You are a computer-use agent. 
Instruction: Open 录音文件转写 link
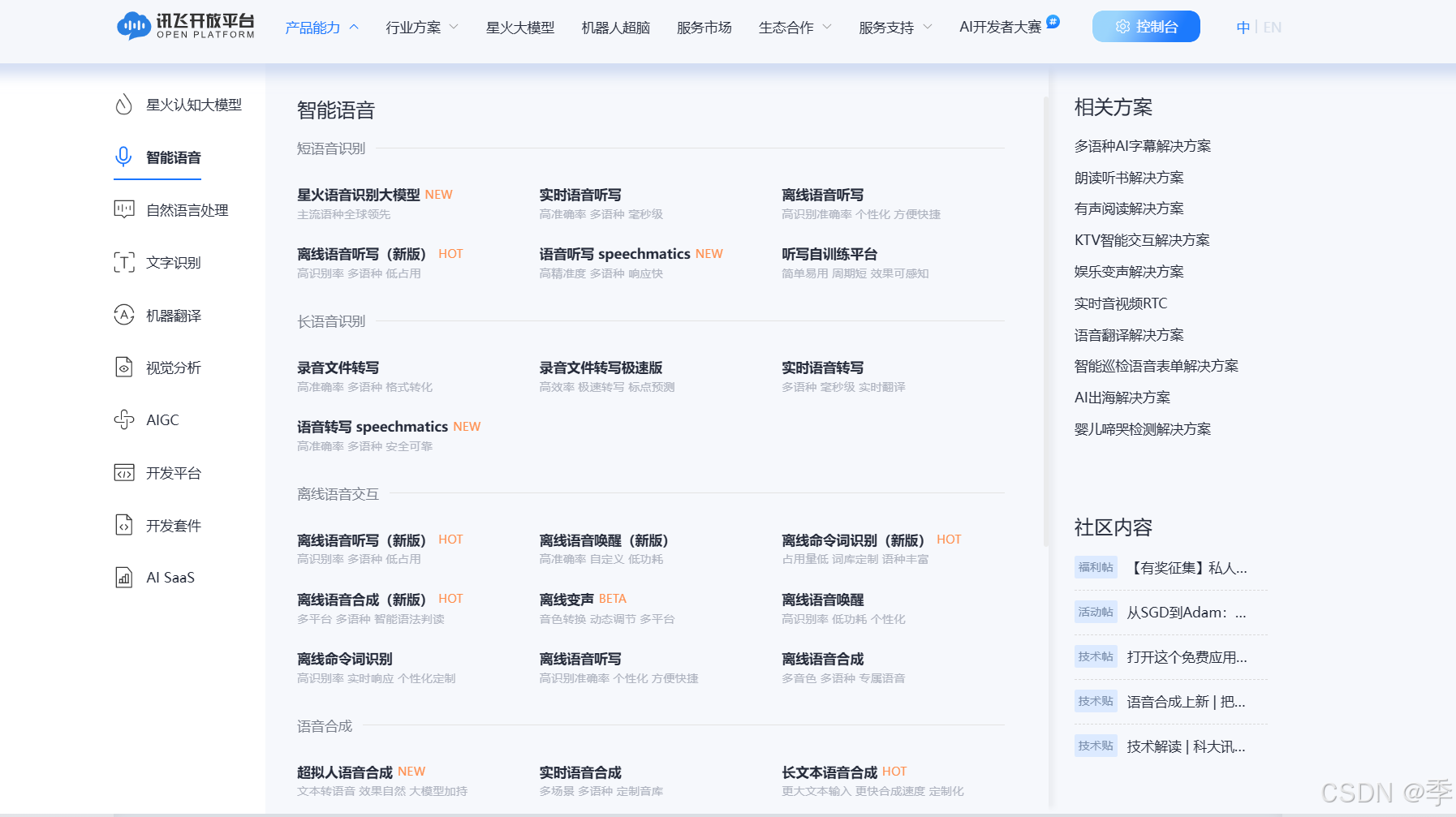click(338, 368)
